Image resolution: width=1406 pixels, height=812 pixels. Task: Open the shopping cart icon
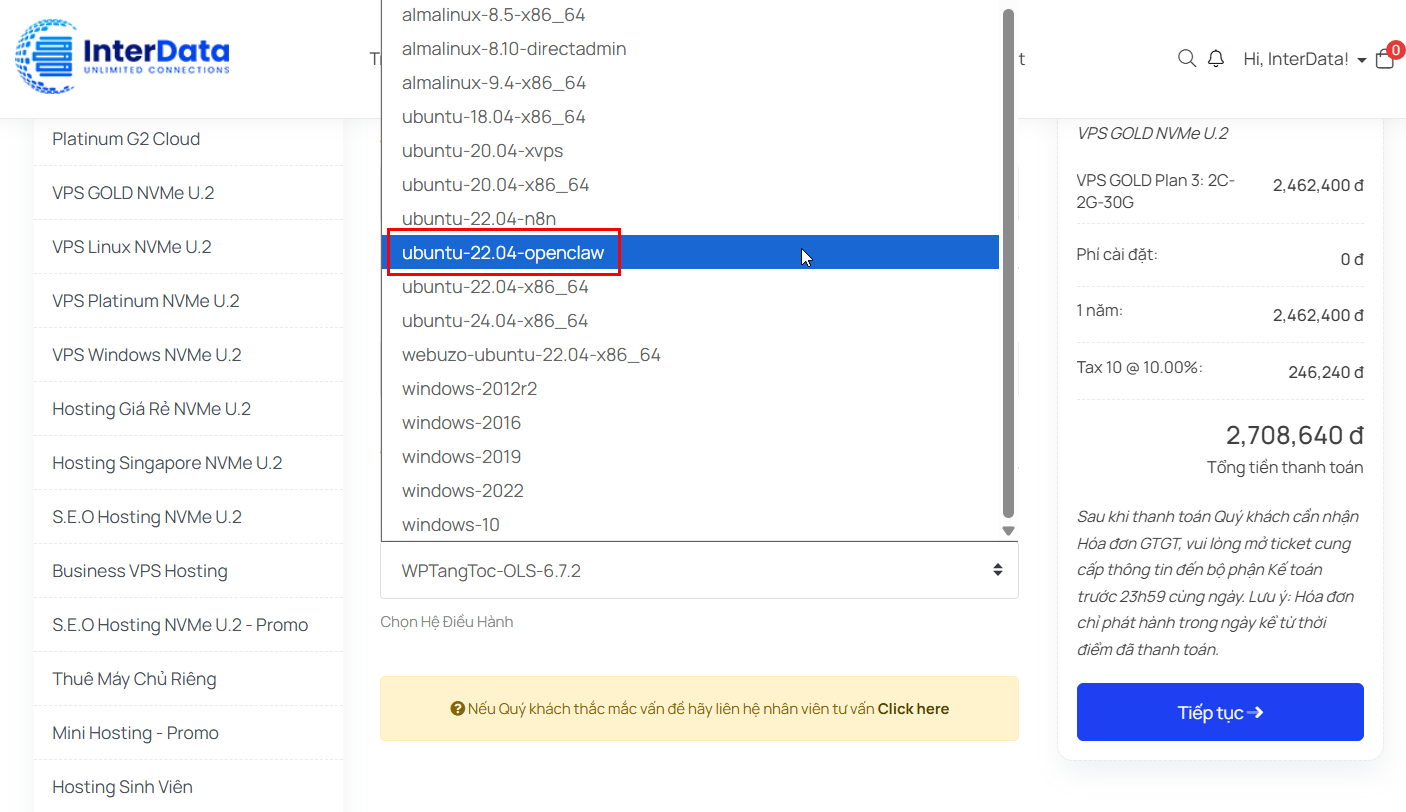point(1385,59)
